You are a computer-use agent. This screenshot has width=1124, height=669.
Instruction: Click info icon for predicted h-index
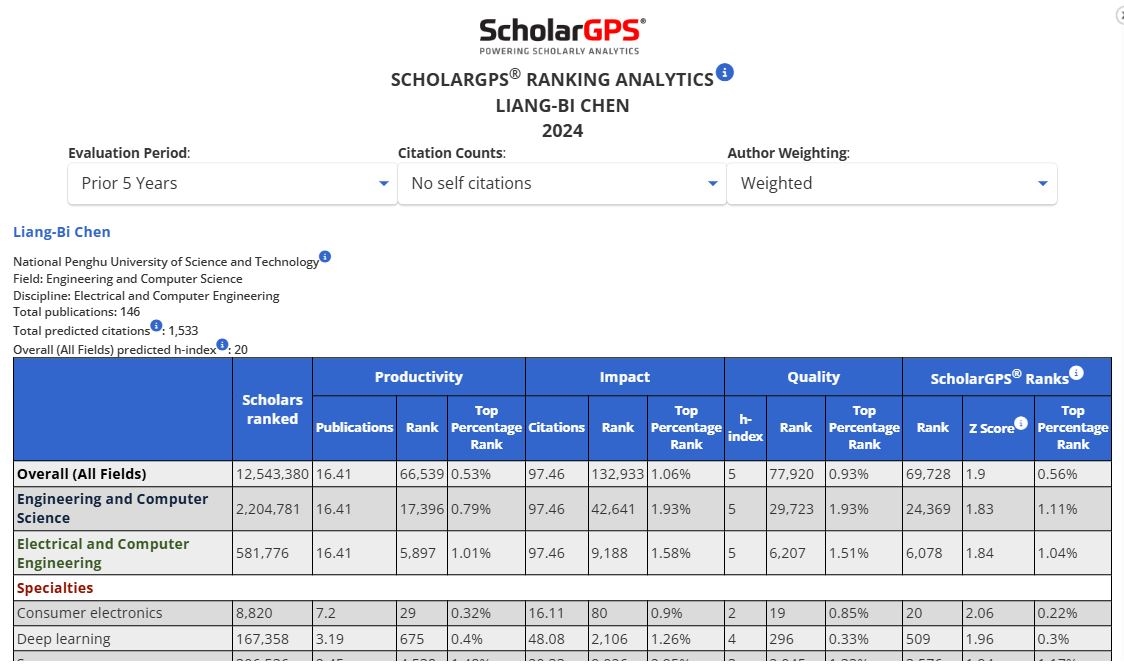(x=222, y=345)
